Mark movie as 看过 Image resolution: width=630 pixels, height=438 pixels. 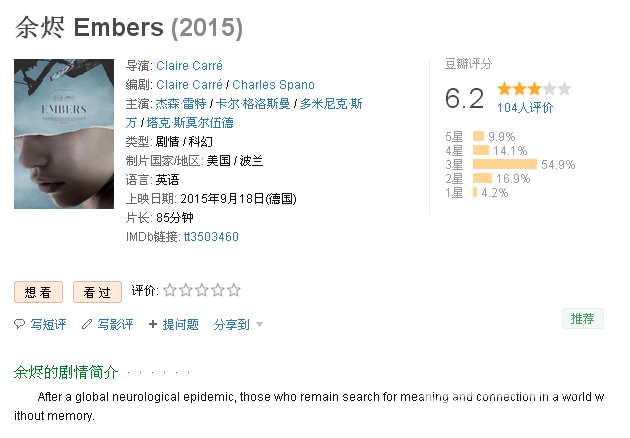tap(97, 292)
